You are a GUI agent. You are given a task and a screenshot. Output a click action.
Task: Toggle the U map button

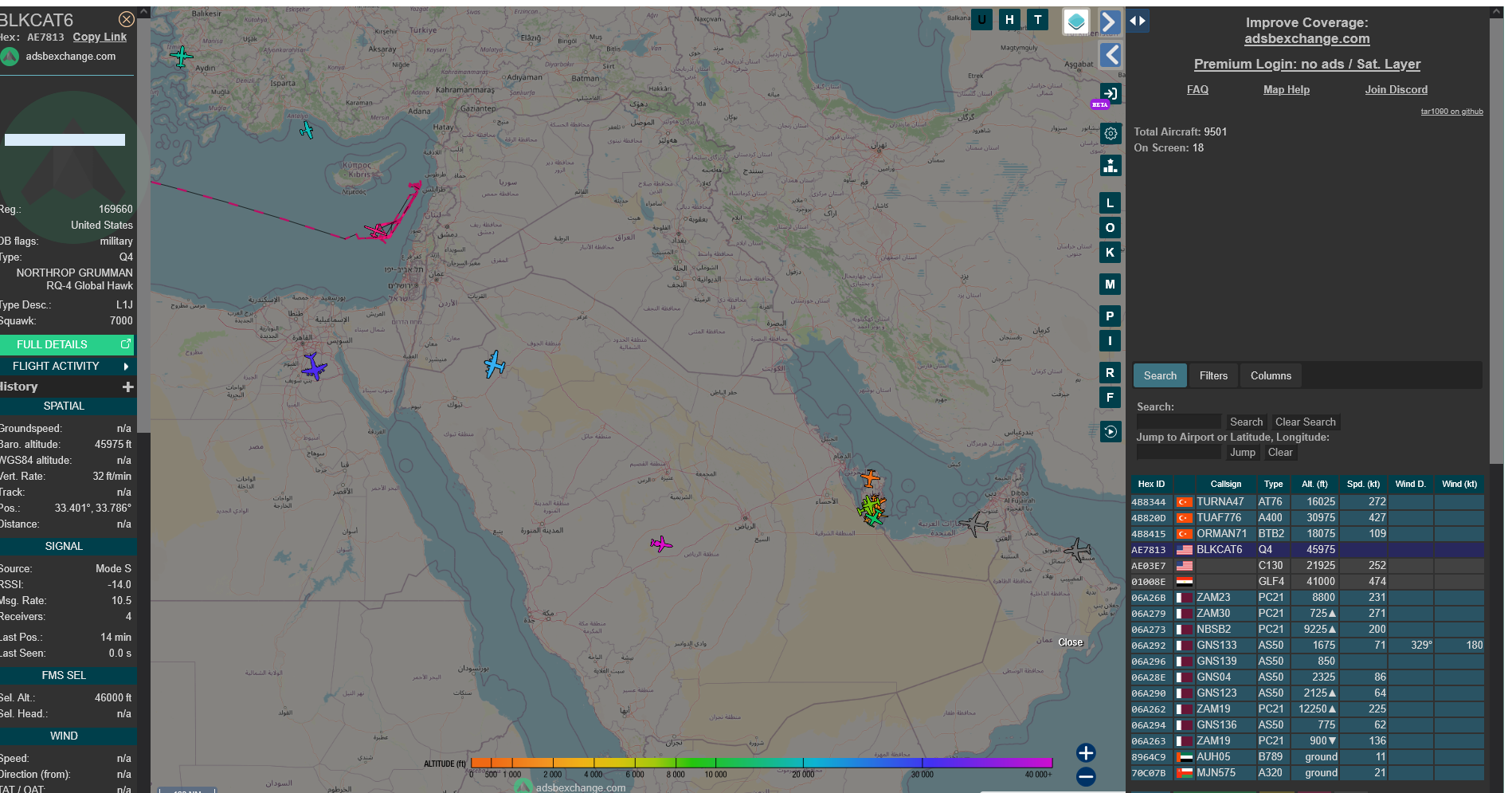(981, 20)
